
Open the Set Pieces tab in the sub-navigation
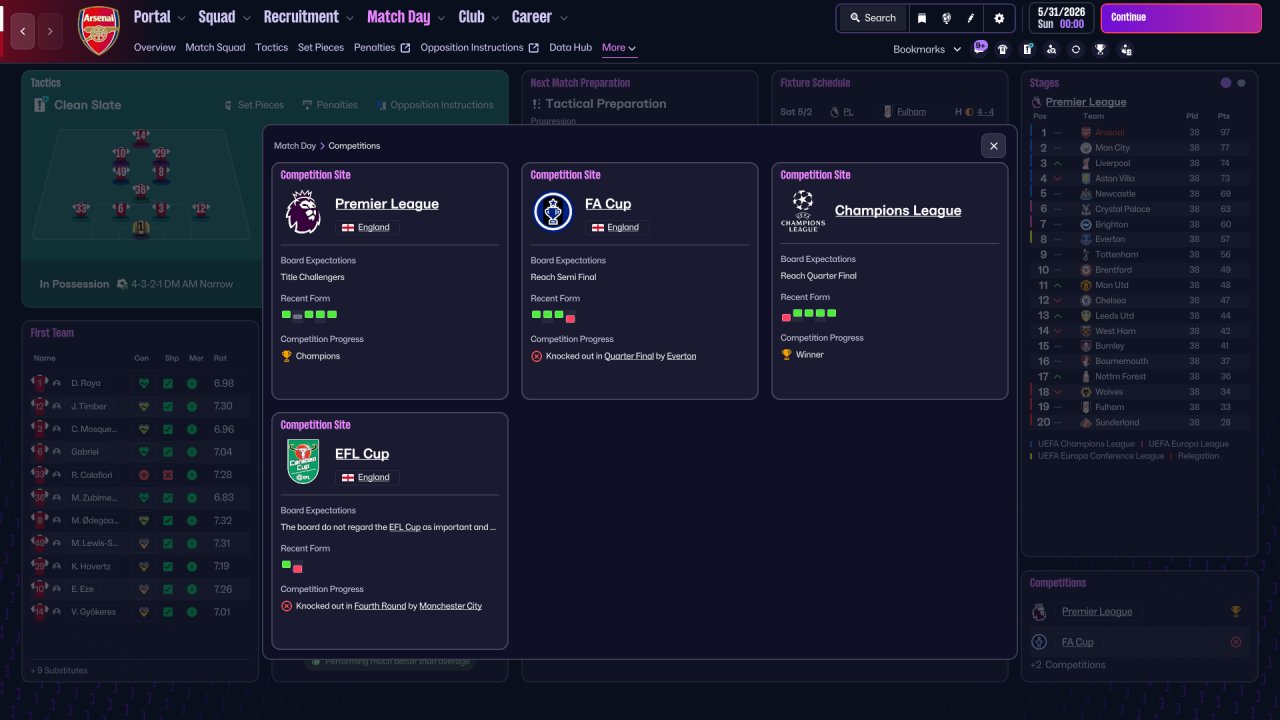[x=321, y=48]
